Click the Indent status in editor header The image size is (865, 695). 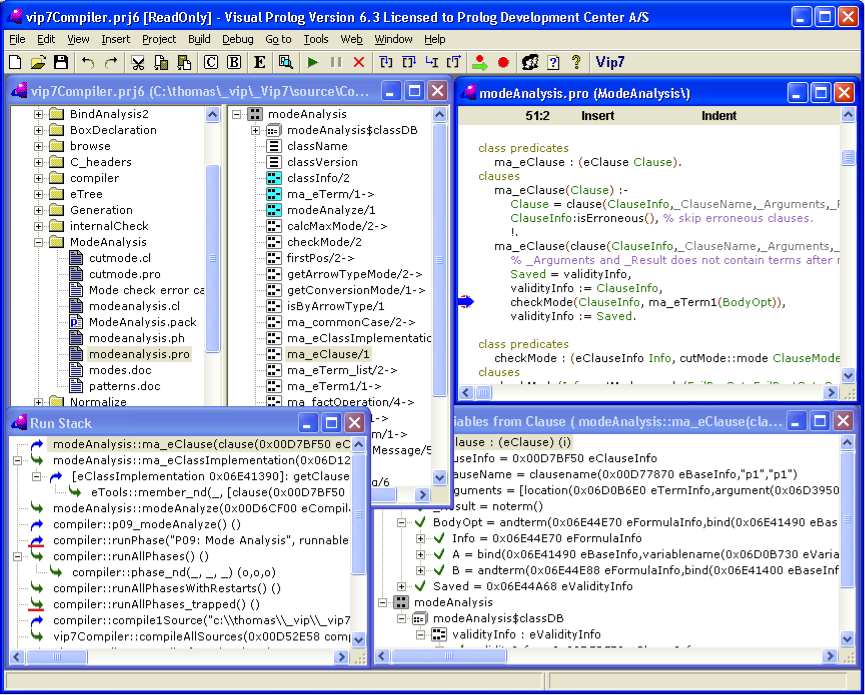pos(718,116)
